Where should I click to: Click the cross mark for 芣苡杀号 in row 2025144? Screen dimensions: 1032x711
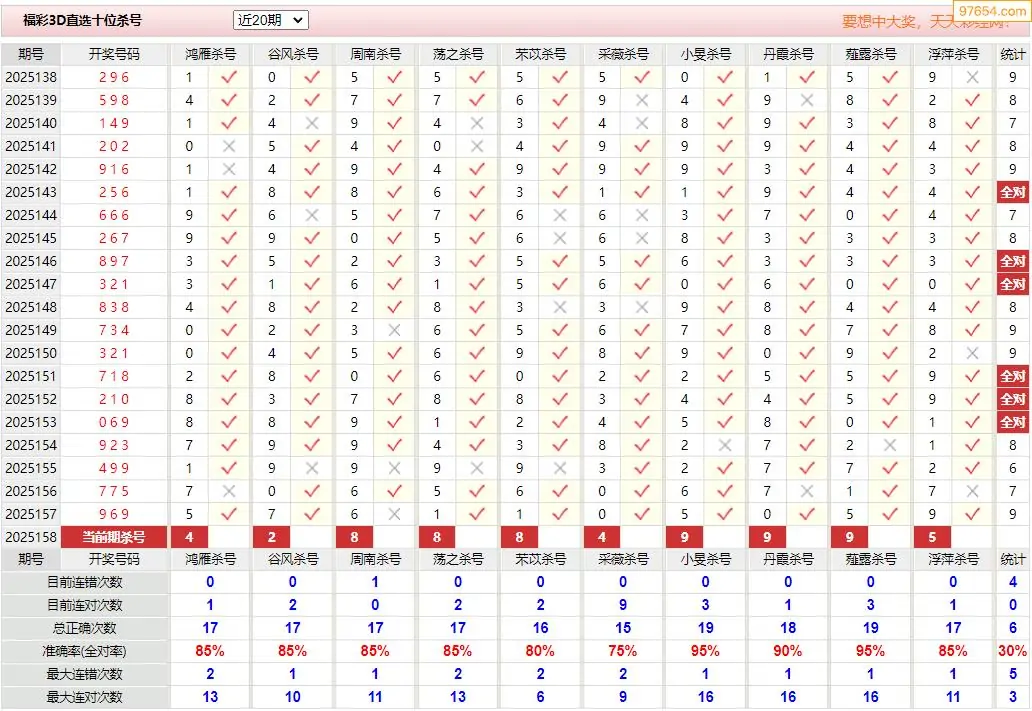pos(559,215)
